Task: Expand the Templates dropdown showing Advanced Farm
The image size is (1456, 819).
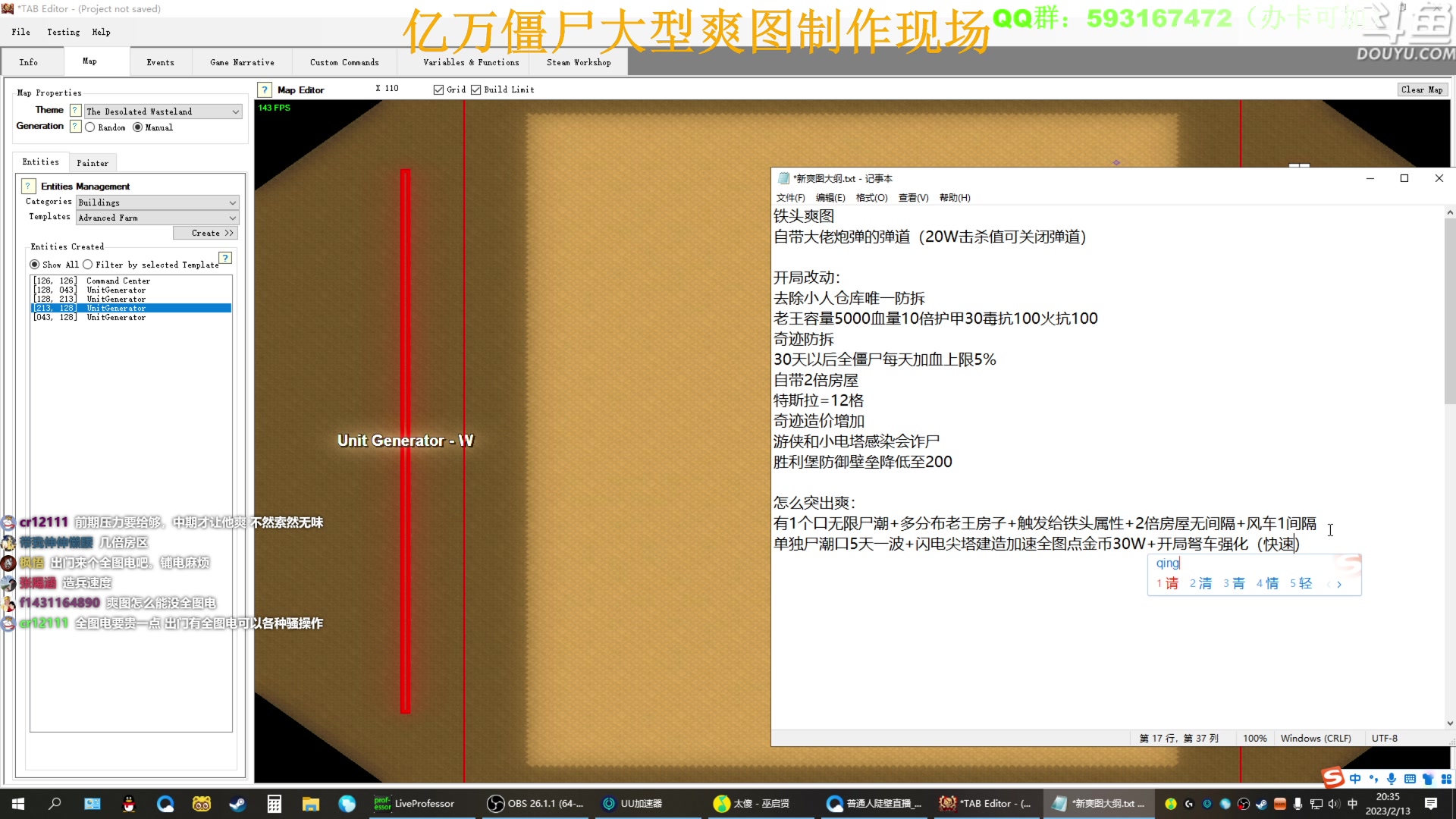Action: coord(156,218)
